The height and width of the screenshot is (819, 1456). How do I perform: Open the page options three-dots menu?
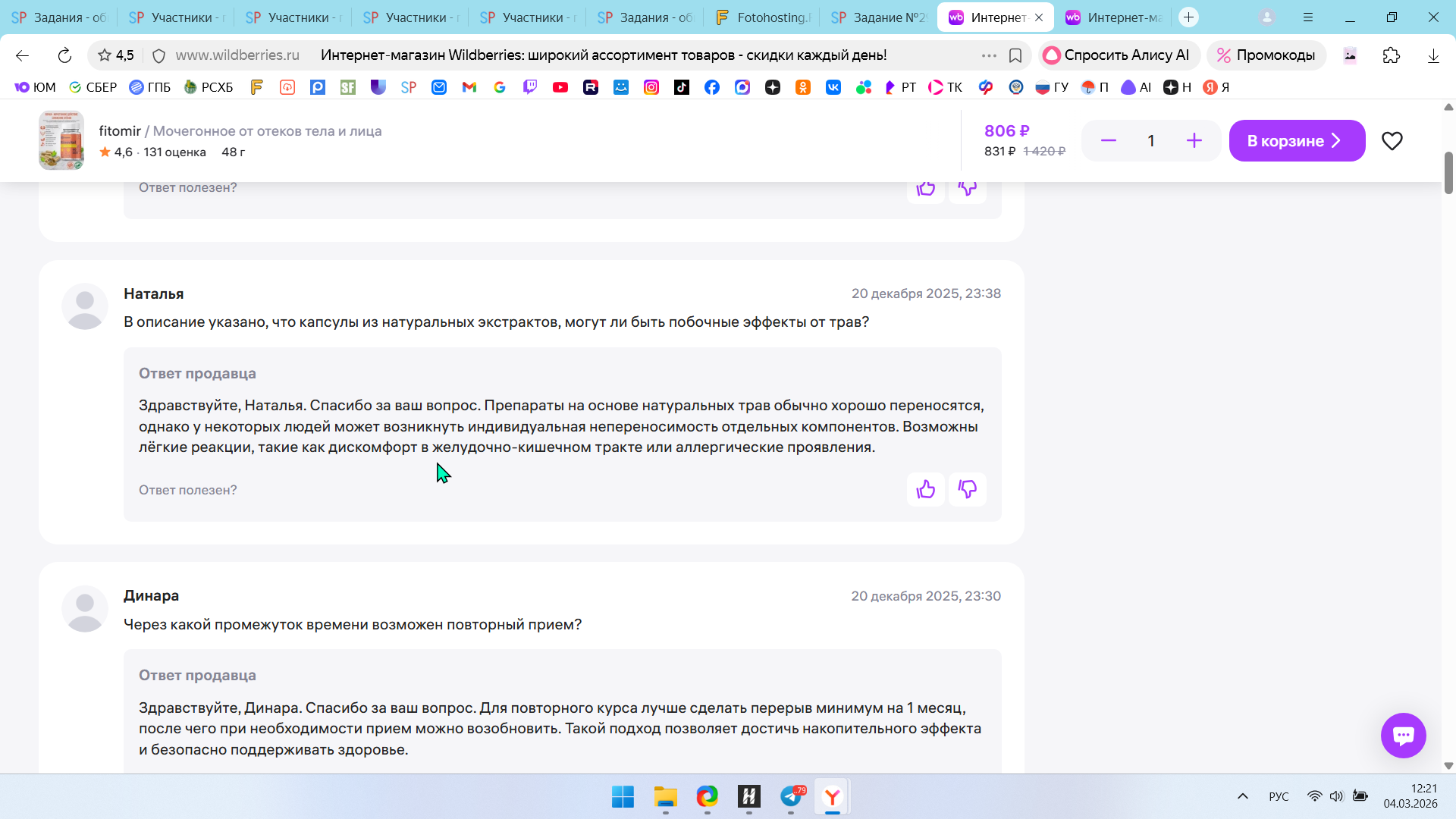pyautogui.click(x=989, y=55)
